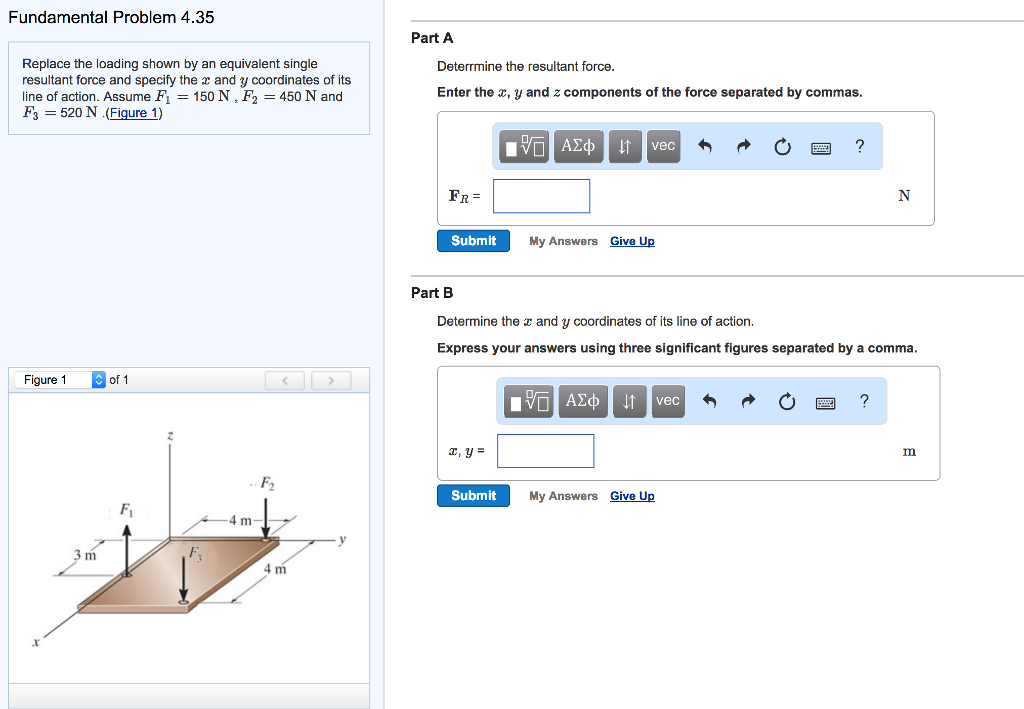Undo last edit in Part B
This screenshot has height=709, width=1024.
pos(709,401)
